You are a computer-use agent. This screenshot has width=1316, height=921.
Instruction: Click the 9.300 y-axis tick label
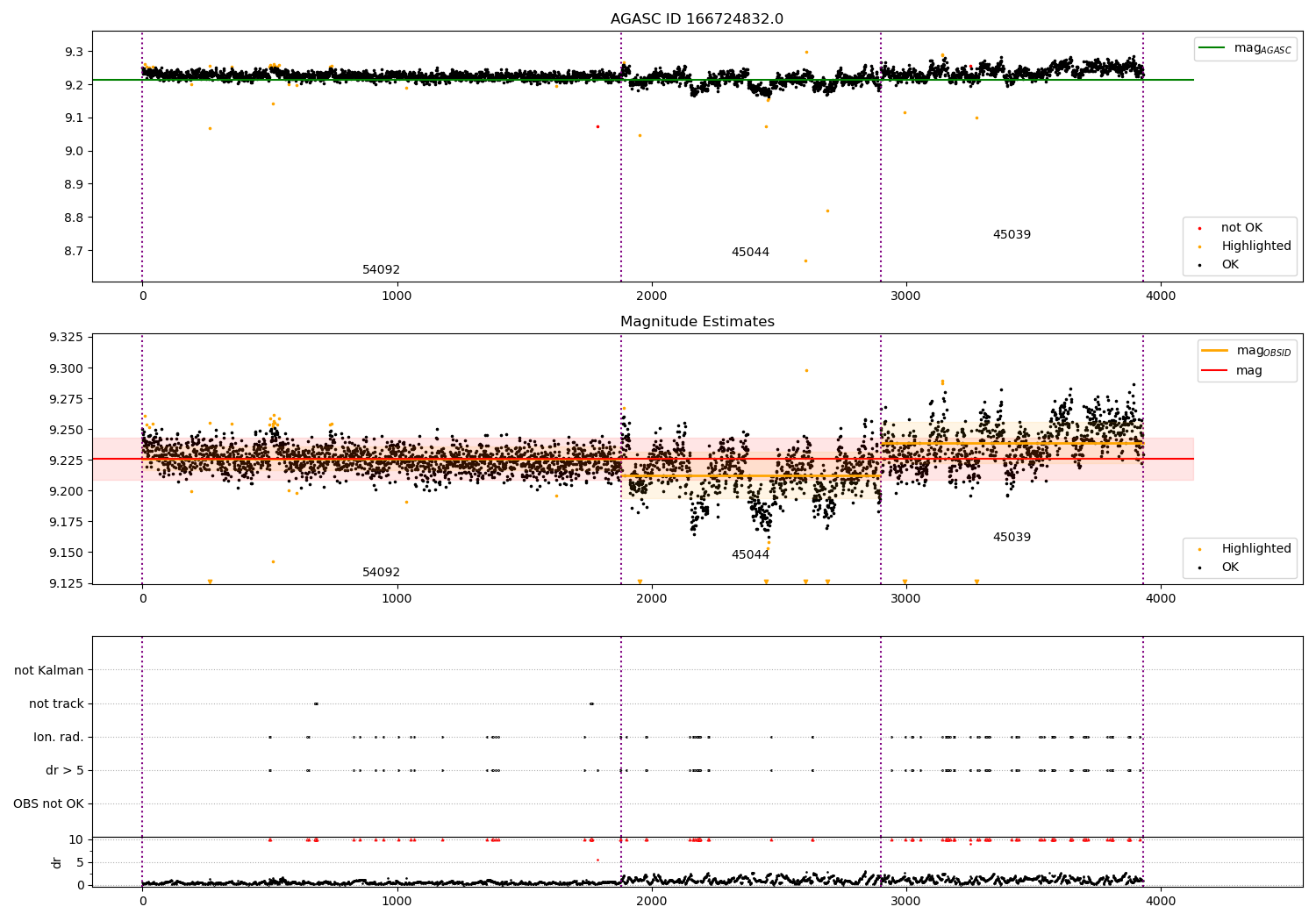pos(67,368)
